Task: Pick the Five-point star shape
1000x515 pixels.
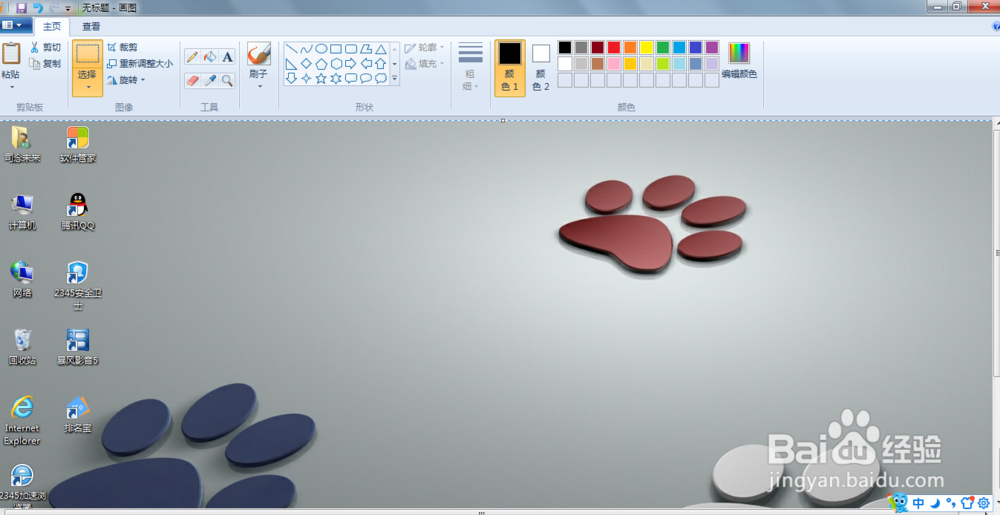Action: click(x=321, y=78)
